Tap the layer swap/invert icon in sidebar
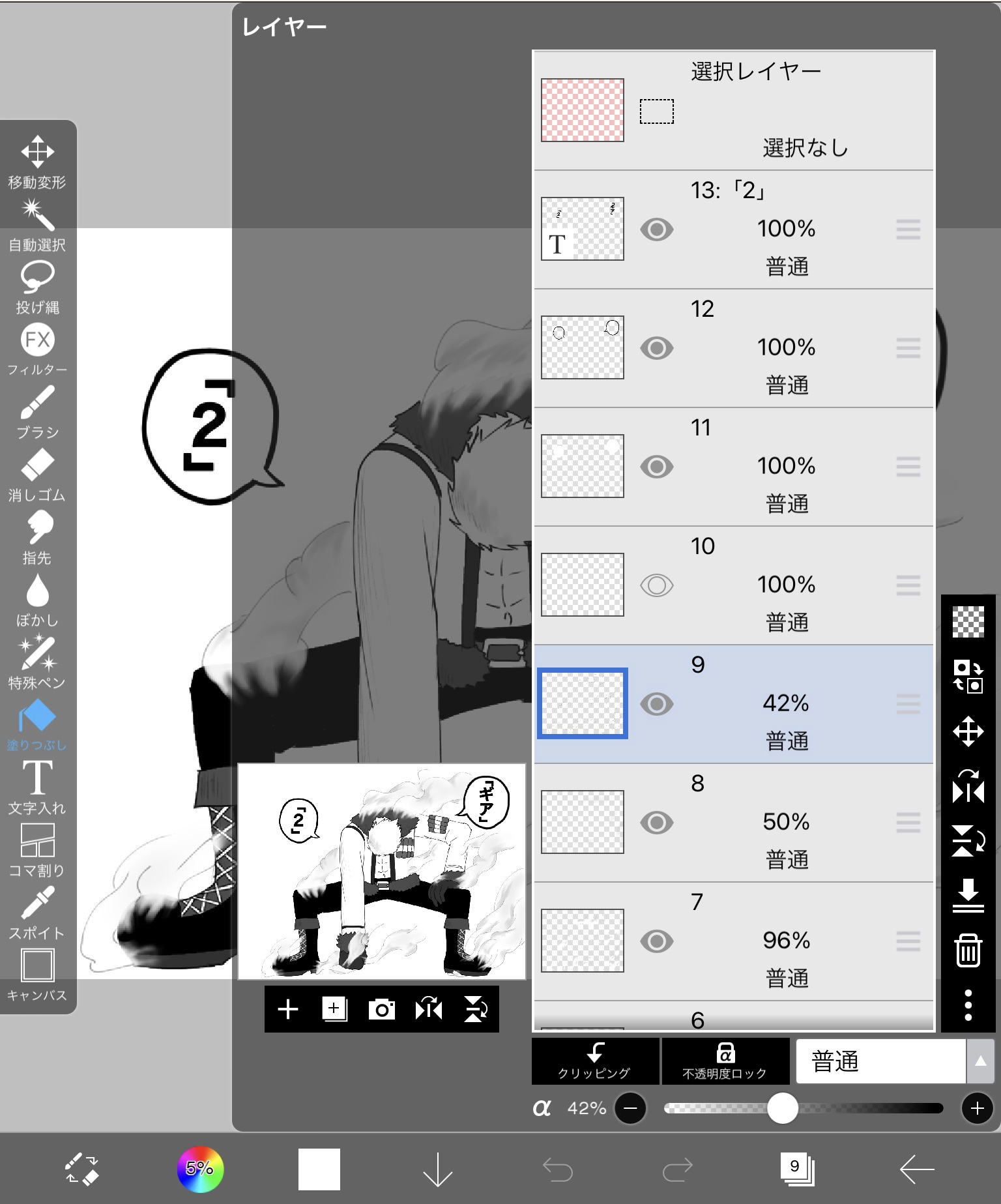This screenshot has width=1001, height=1204. (968, 676)
